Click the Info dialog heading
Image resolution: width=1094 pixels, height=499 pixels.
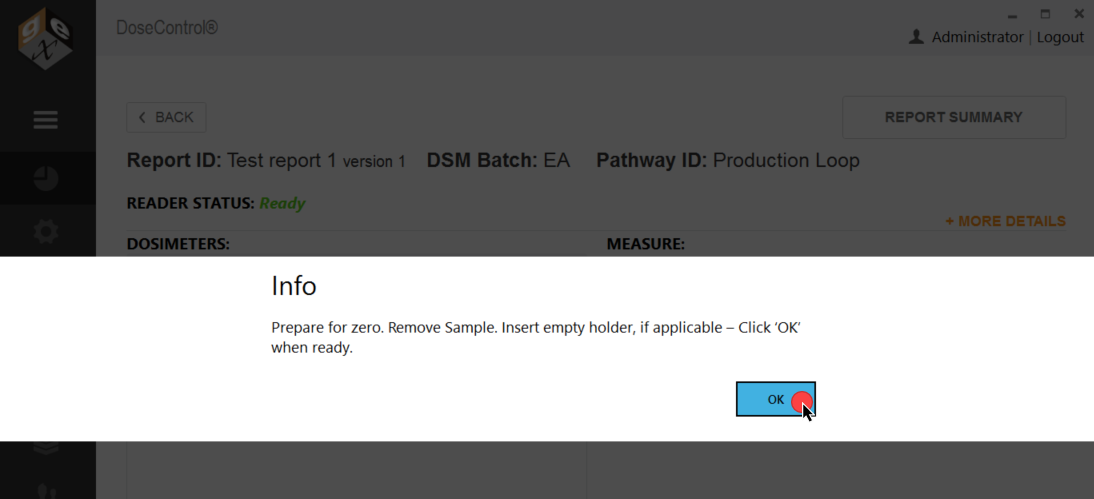(294, 285)
